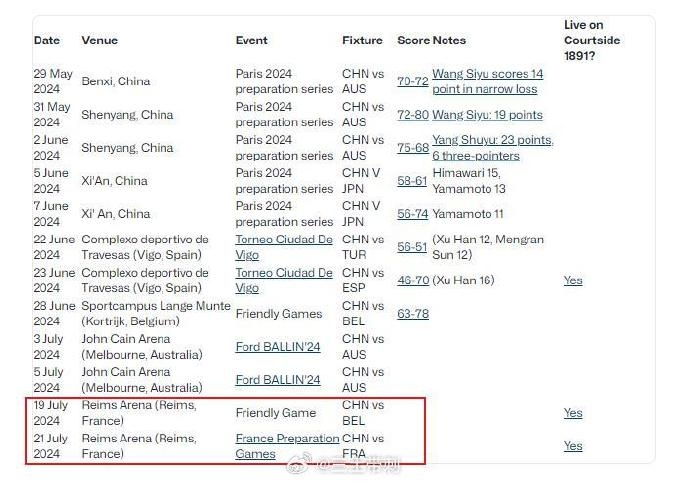Click Yes link for CHN vs ESP row
This screenshot has width=690, height=481.
tap(572, 280)
